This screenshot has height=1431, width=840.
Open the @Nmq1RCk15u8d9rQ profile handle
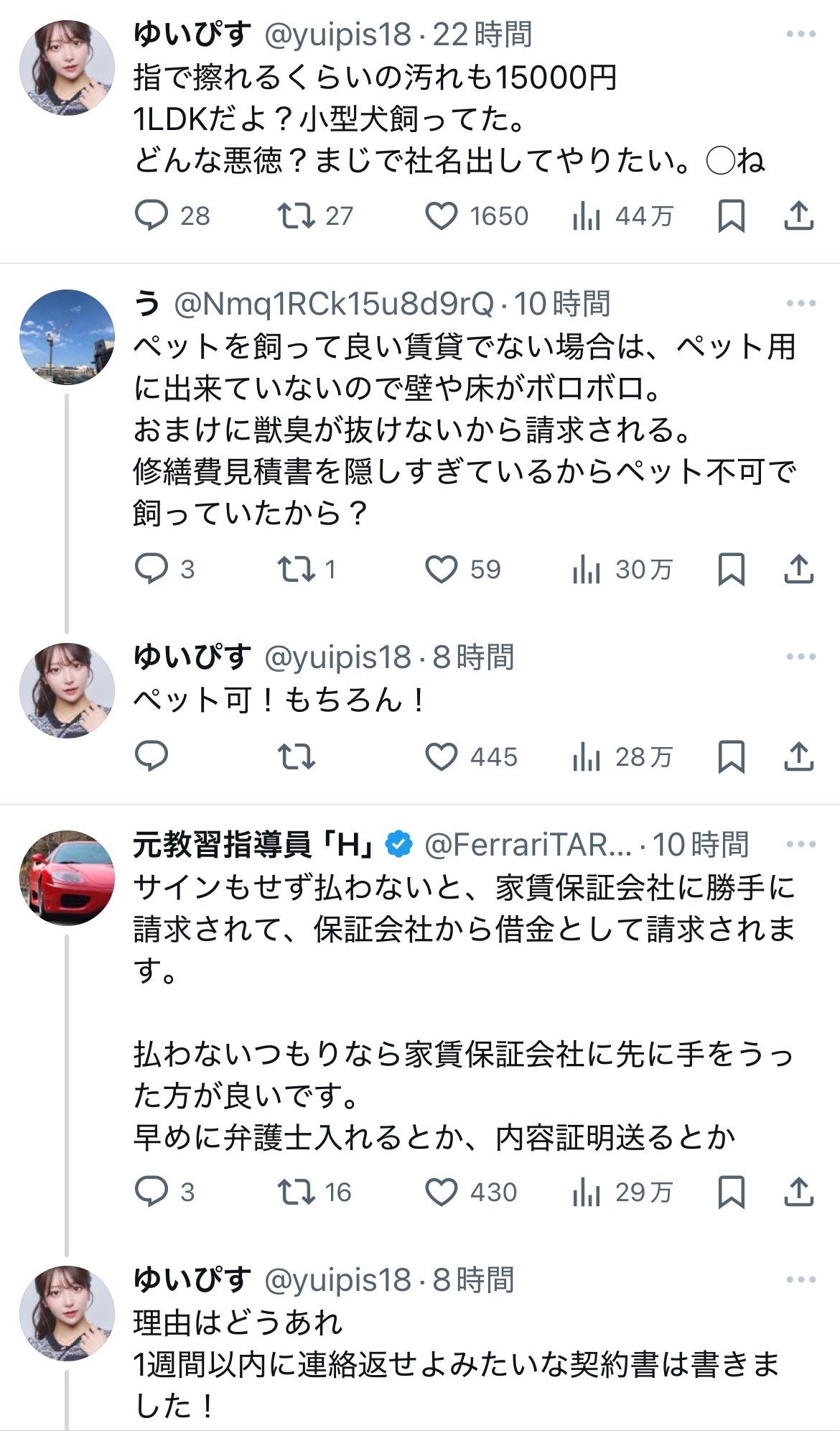pyautogui.click(x=334, y=304)
